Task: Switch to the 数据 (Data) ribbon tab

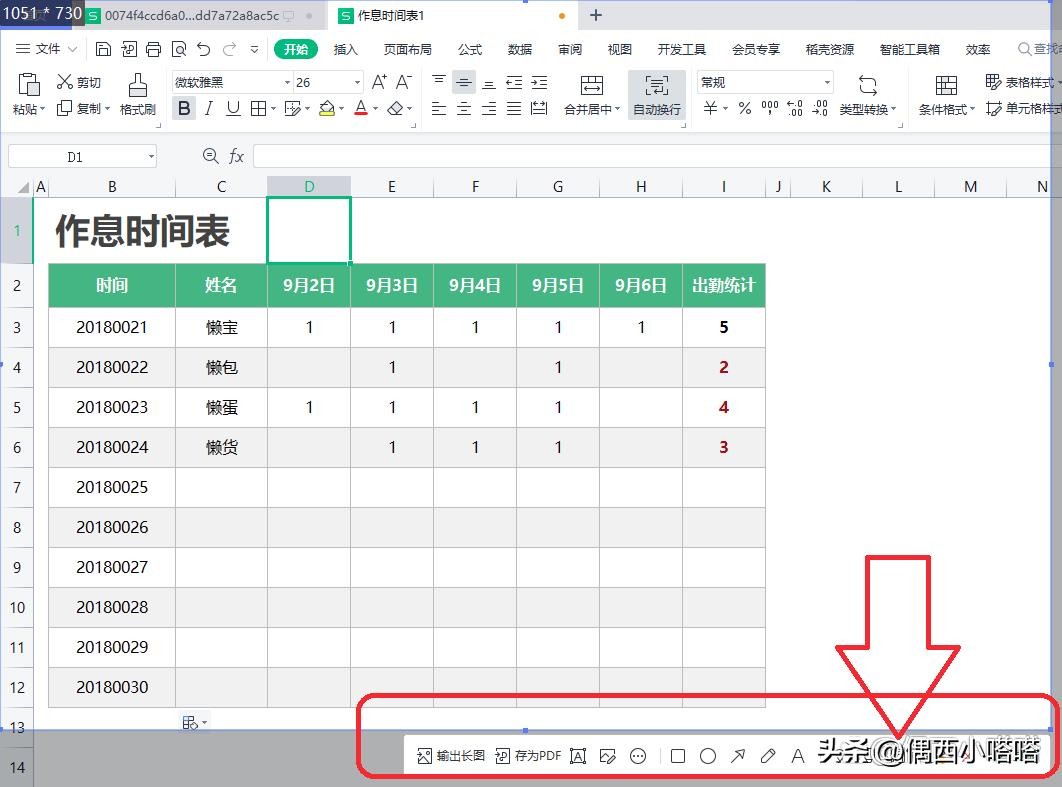Action: tap(520, 48)
